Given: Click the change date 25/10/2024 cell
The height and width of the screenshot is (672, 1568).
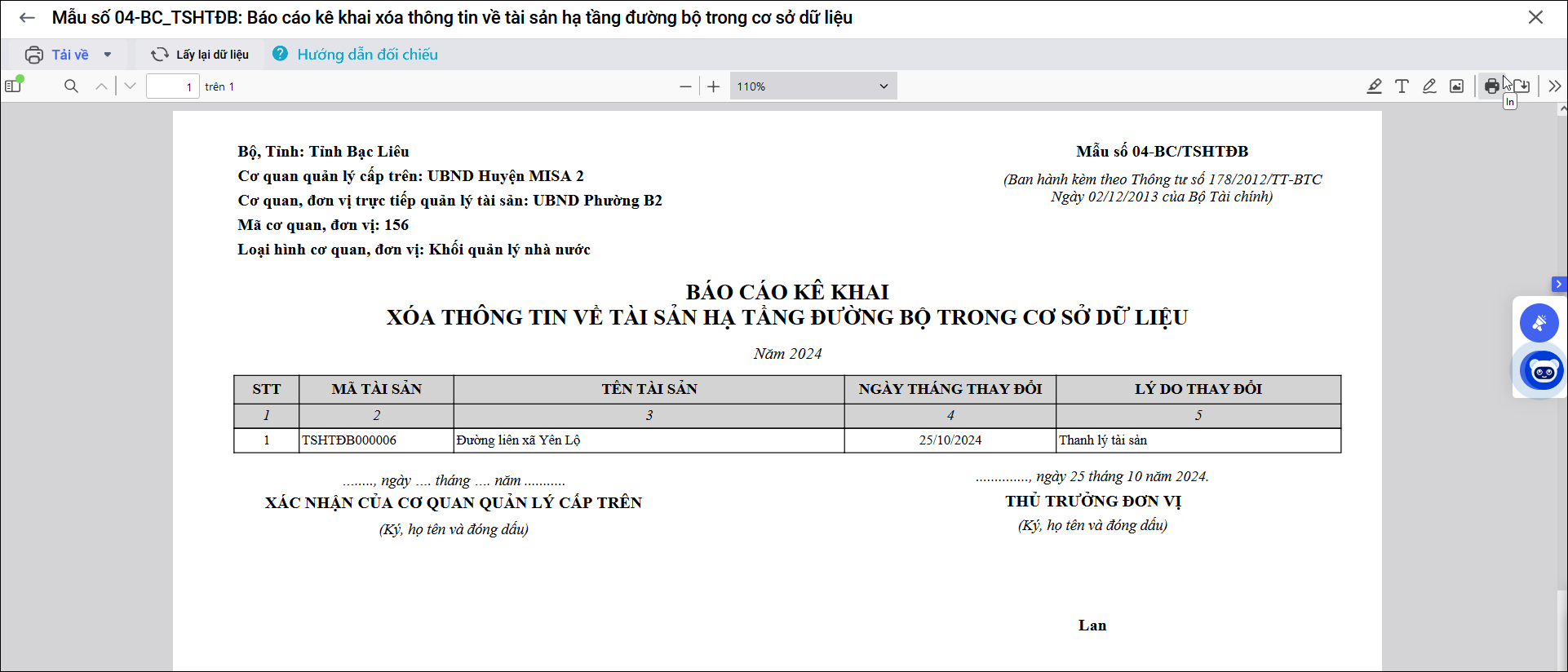Looking at the screenshot, I should [x=950, y=440].
